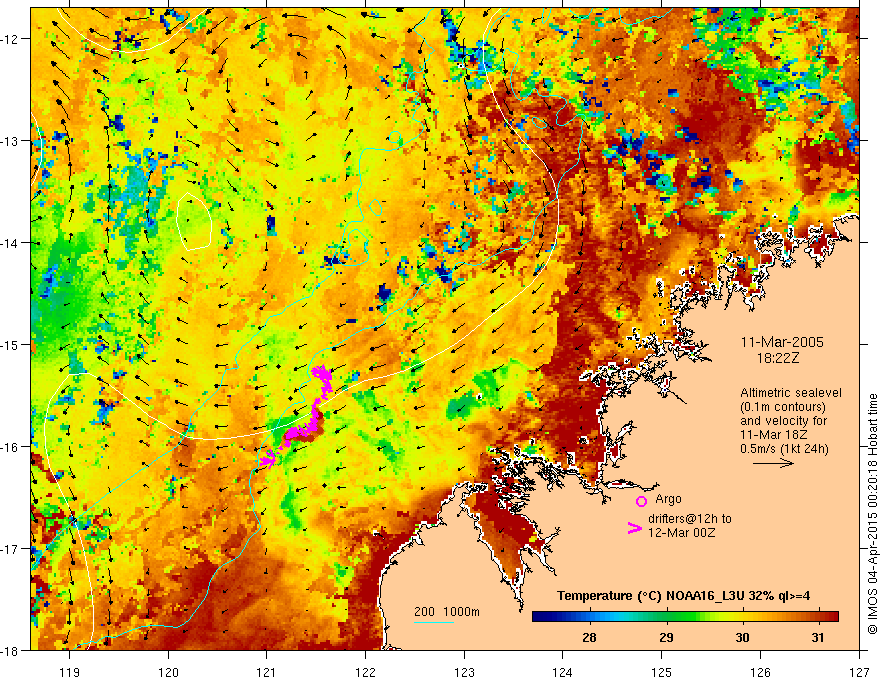Click longitude axis label 127
Screen dimensions: 880x680
coord(859,672)
